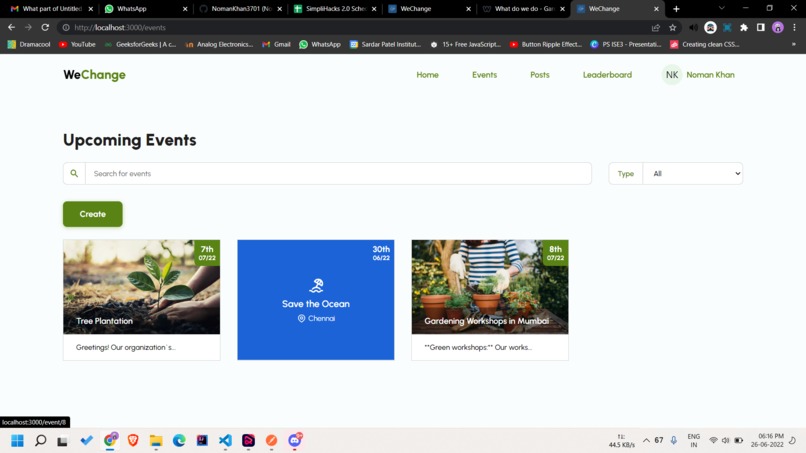Click '**Green workshops:** Our works..' text
The image size is (806, 453).
(478, 347)
